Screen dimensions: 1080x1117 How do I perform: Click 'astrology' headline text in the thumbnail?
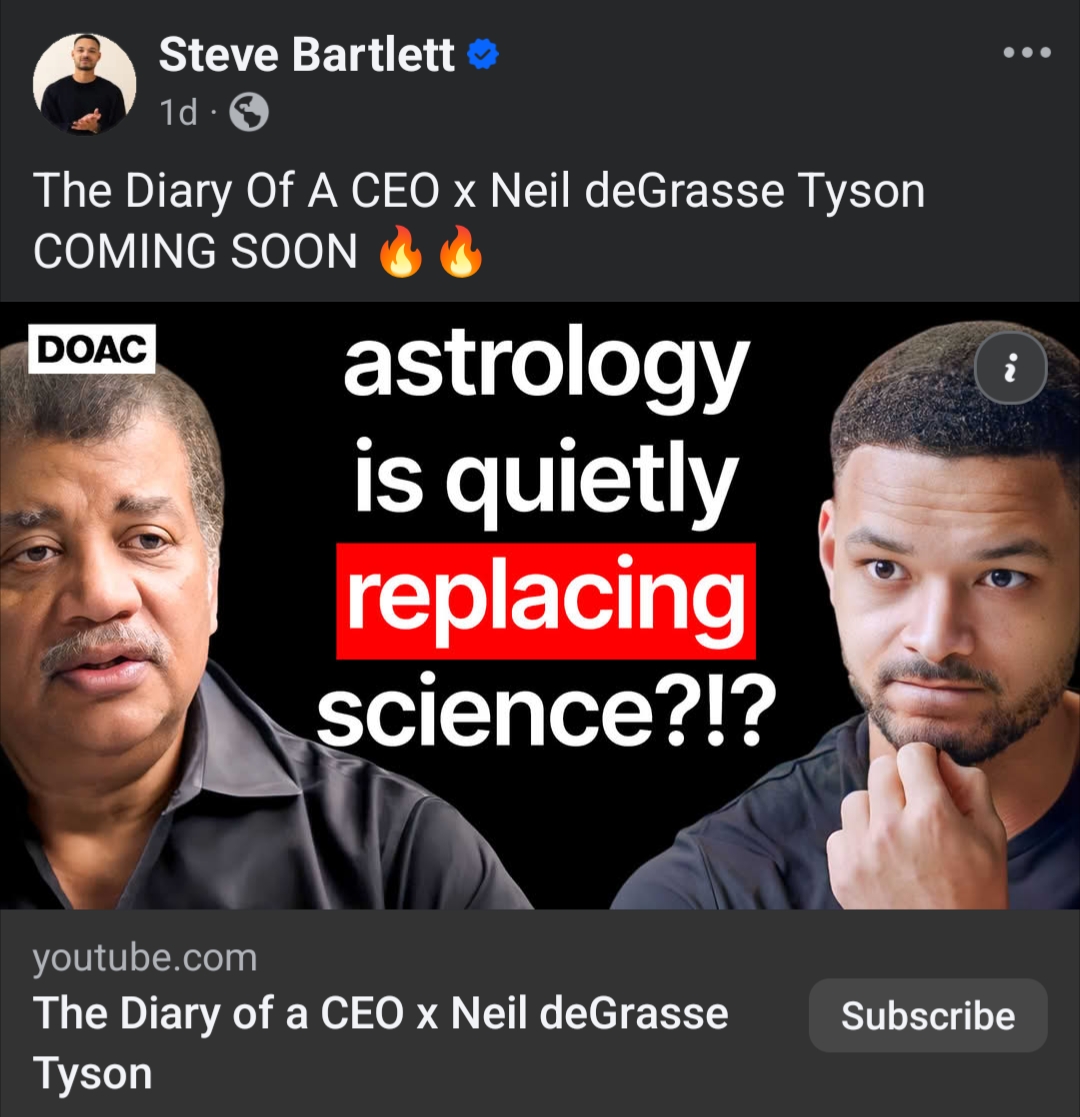click(x=546, y=368)
